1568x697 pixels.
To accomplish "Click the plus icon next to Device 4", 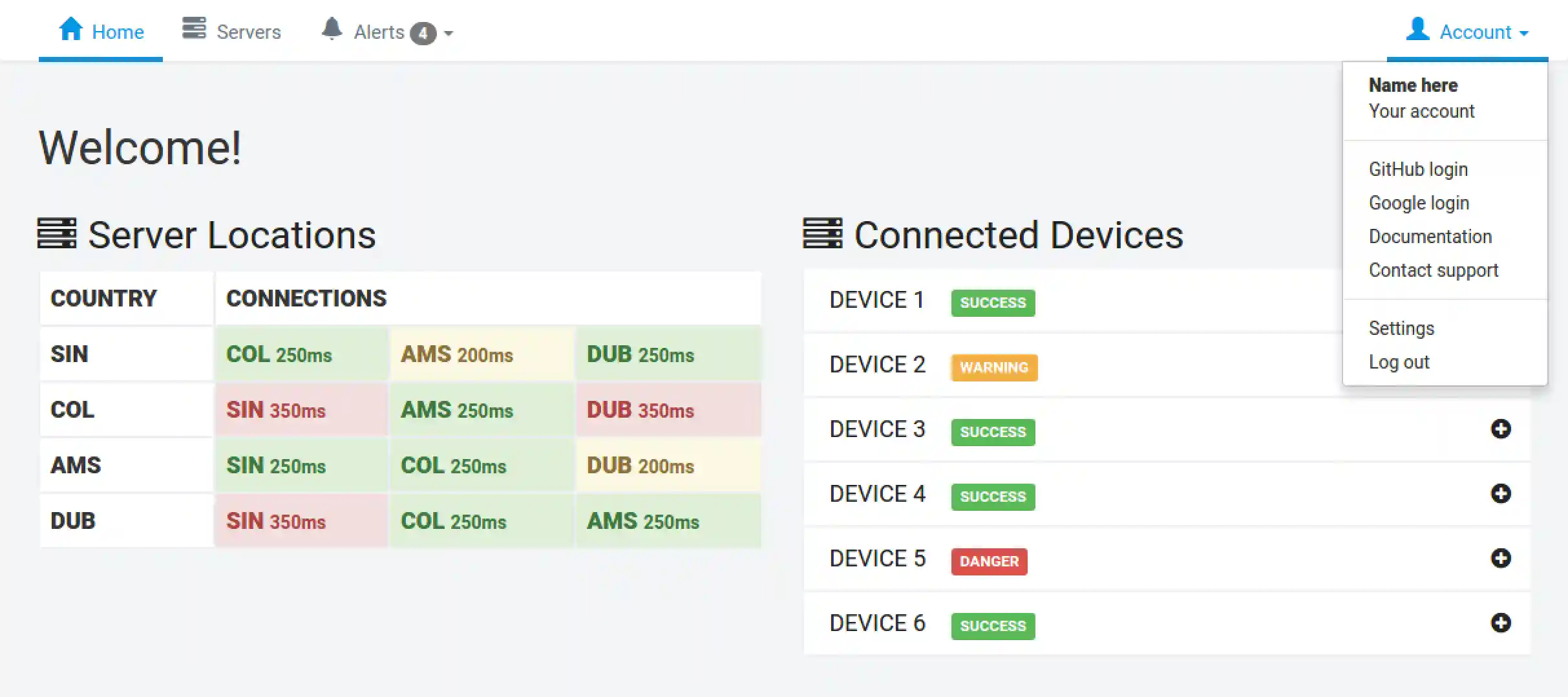I will click(1501, 494).
